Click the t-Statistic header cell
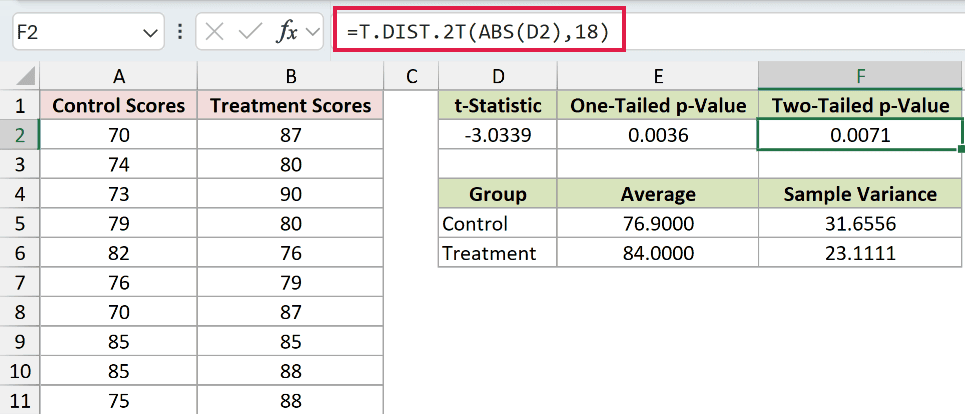Screen dimensions: 965x414 pyautogui.click(x=498, y=106)
